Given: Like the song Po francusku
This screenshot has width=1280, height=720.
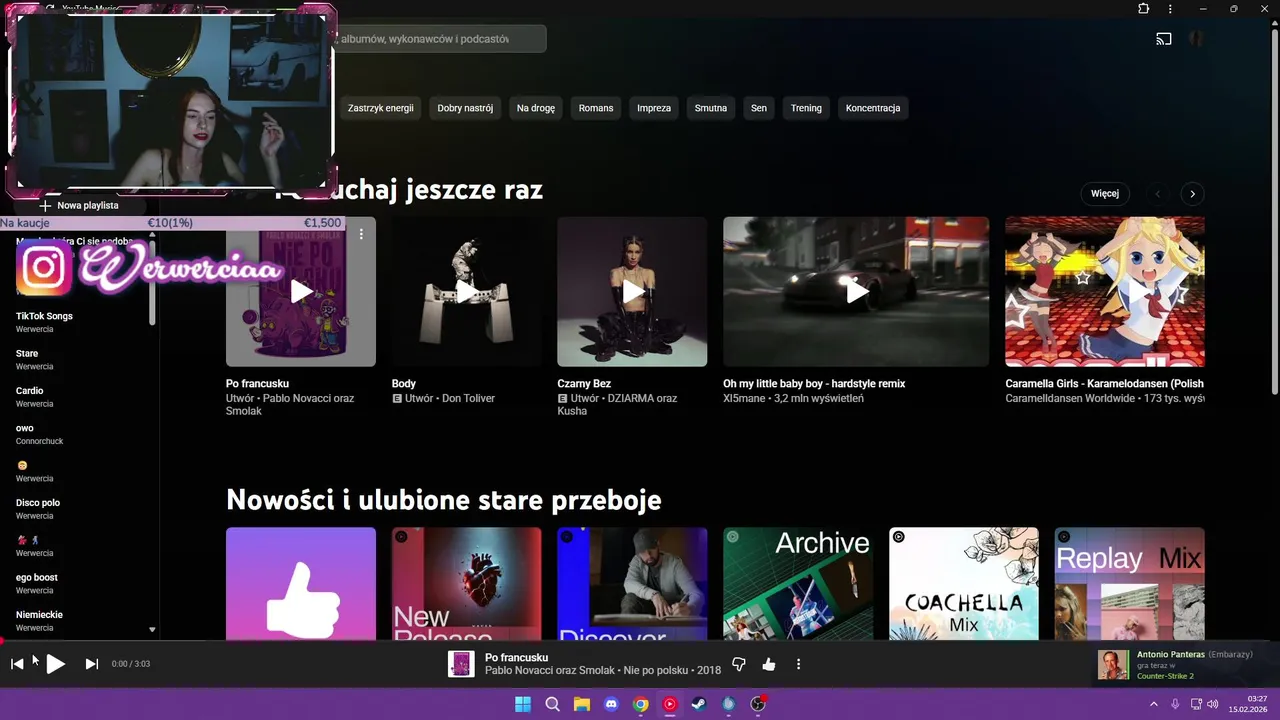Looking at the screenshot, I should pos(769,664).
